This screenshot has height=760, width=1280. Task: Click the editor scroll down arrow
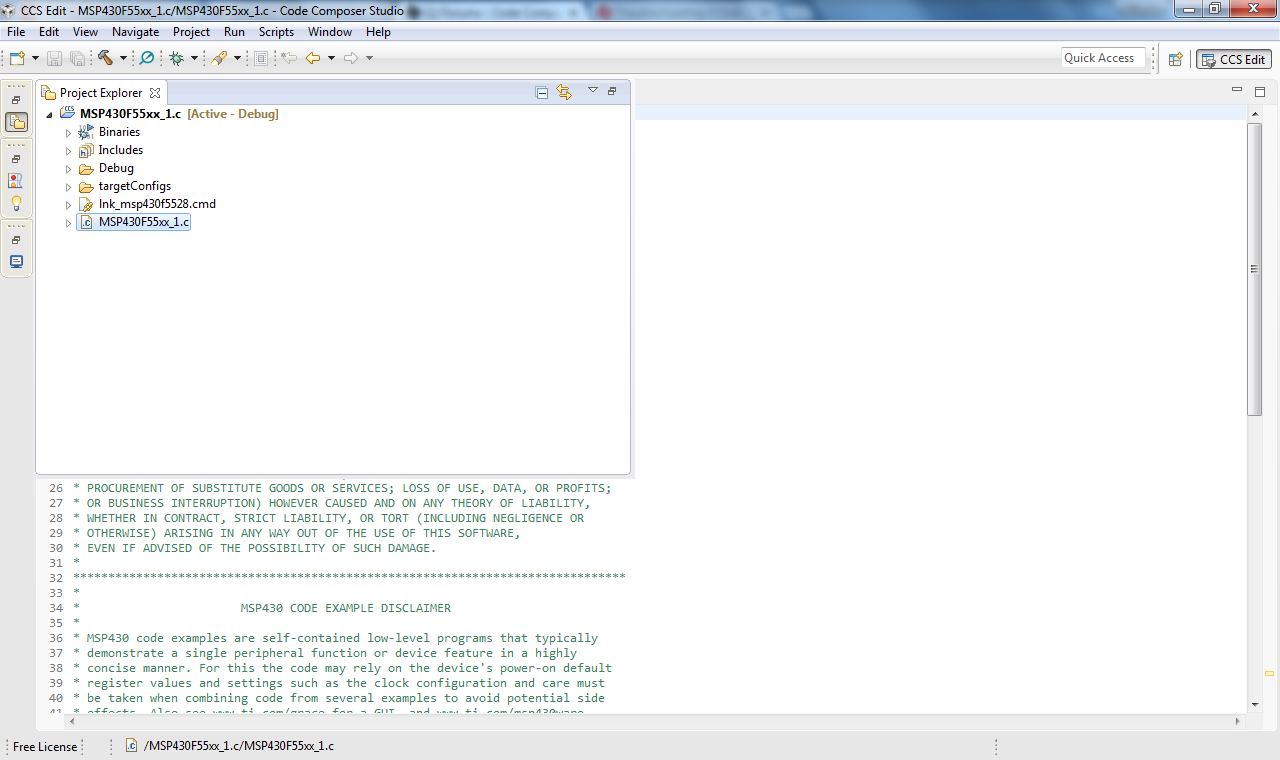(1254, 706)
